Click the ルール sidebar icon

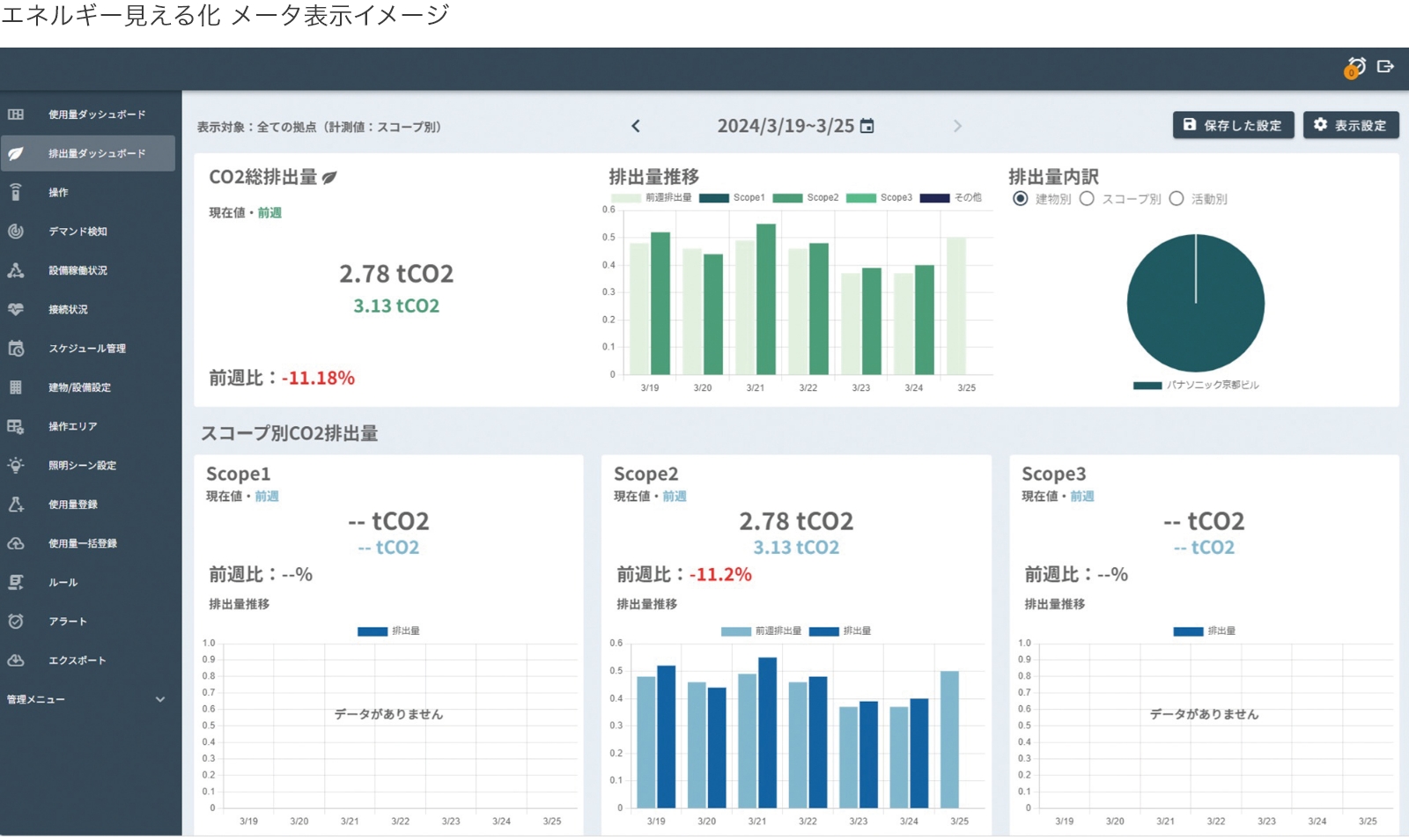(16, 582)
